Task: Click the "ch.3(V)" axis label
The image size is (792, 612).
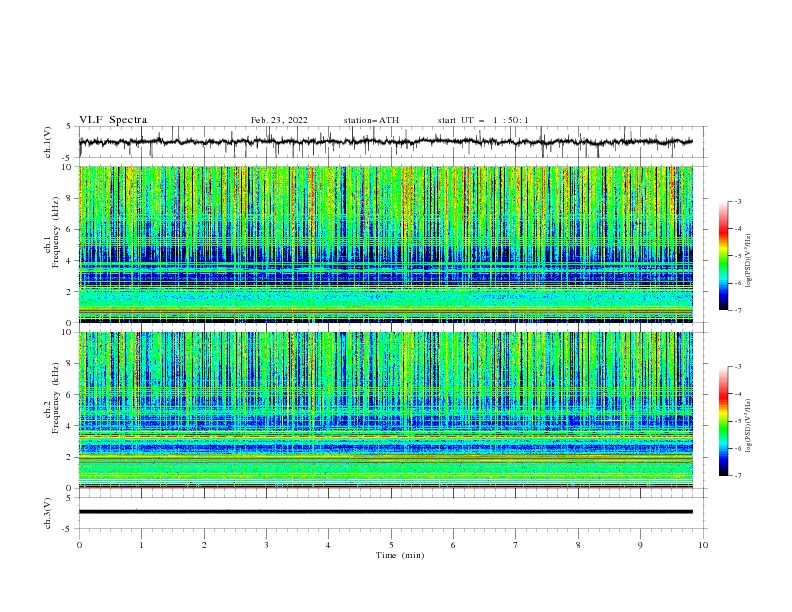Action: [48, 513]
